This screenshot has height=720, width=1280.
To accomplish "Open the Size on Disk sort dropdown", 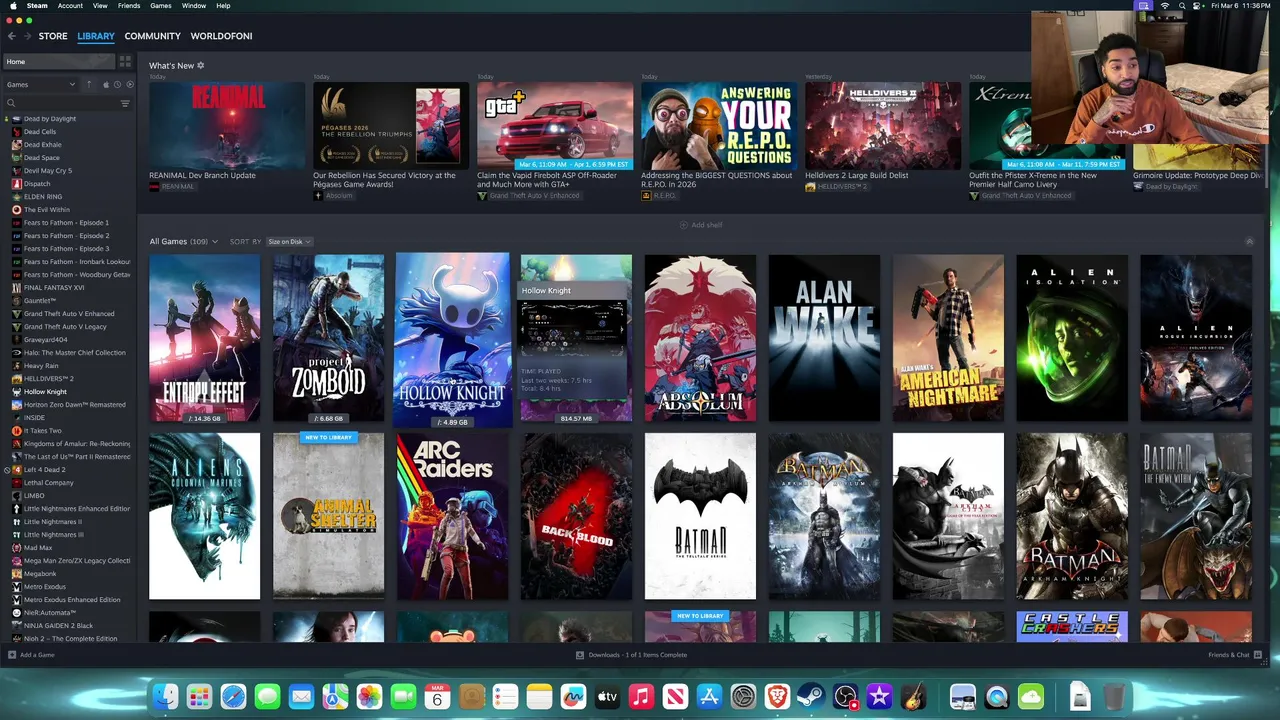I will 290,242.
